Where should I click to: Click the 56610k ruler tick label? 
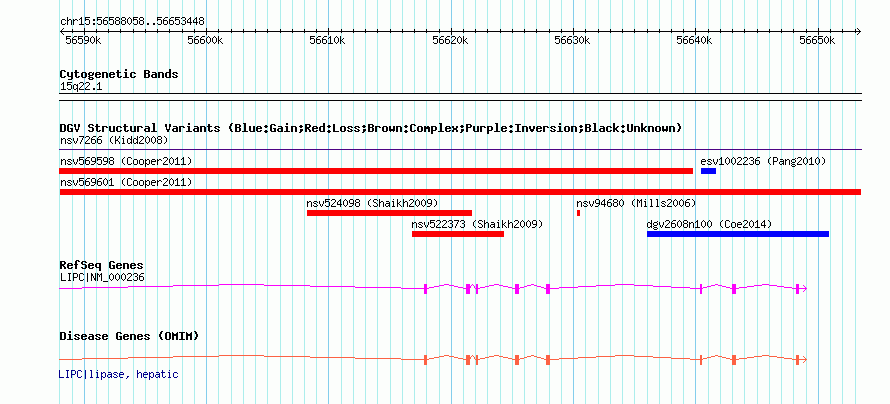(x=328, y=41)
